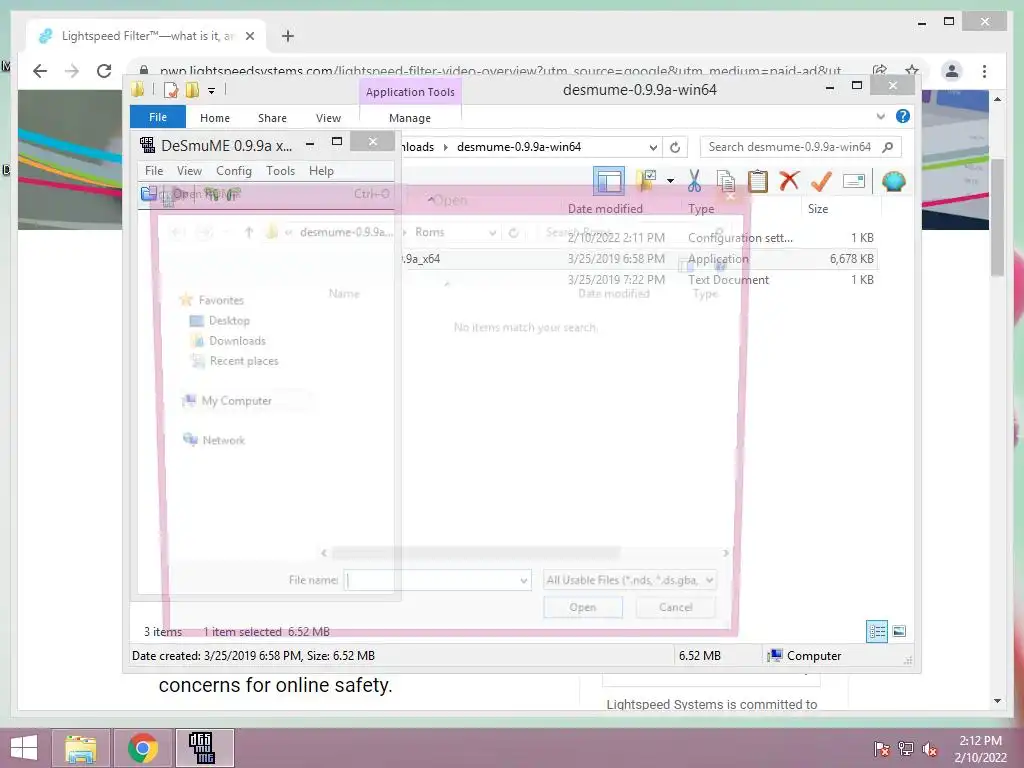Sort by the Date modified column header
This screenshot has height=768, width=1024.
(605, 208)
